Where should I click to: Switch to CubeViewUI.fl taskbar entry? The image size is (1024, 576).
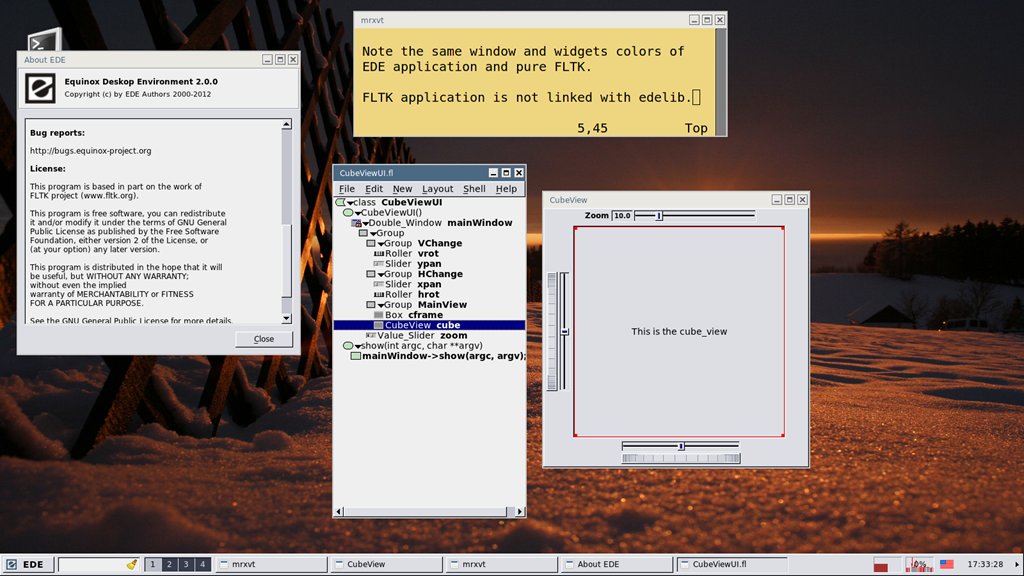pos(732,564)
